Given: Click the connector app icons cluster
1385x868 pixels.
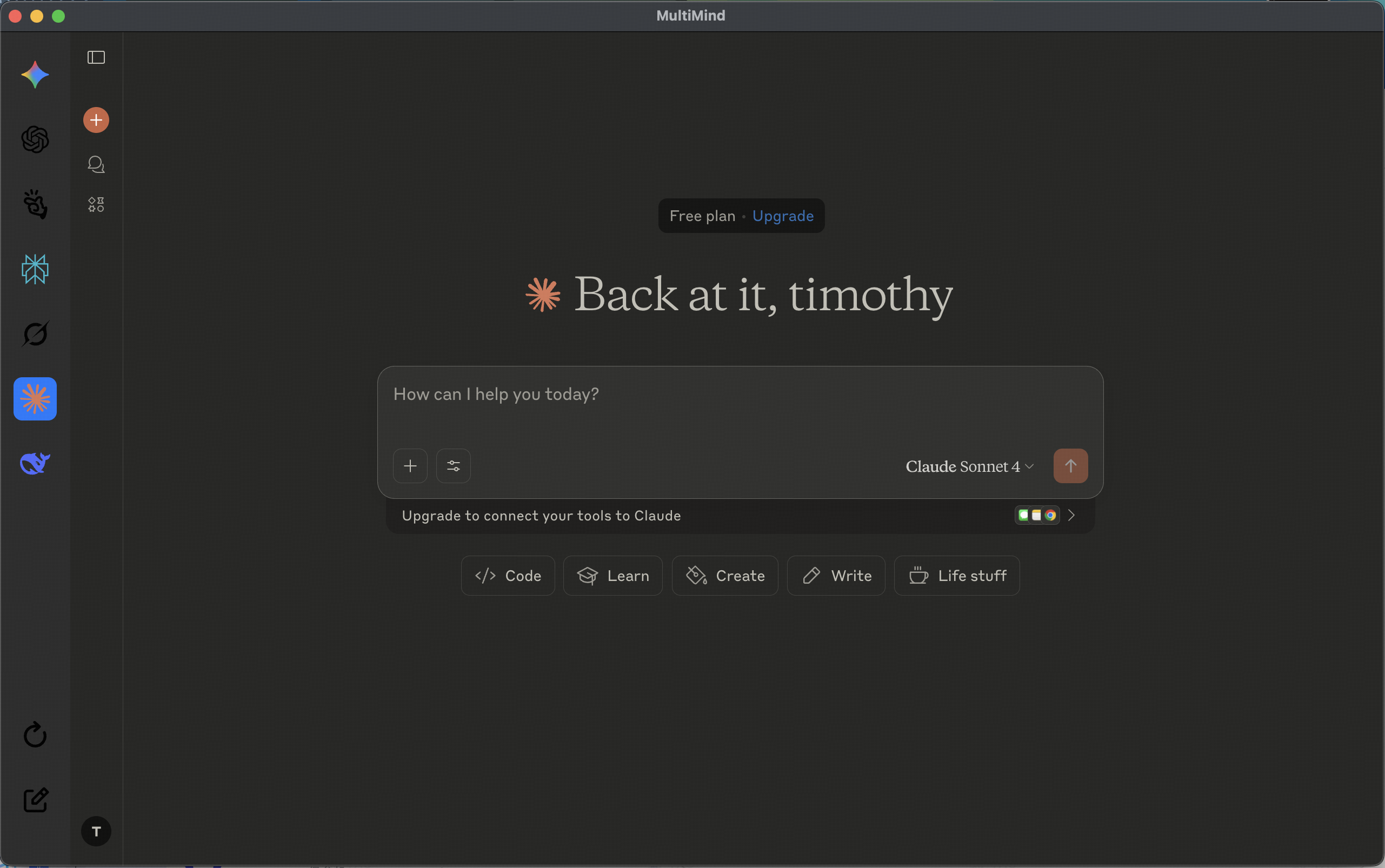Looking at the screenshot, I should (1036, 515).
